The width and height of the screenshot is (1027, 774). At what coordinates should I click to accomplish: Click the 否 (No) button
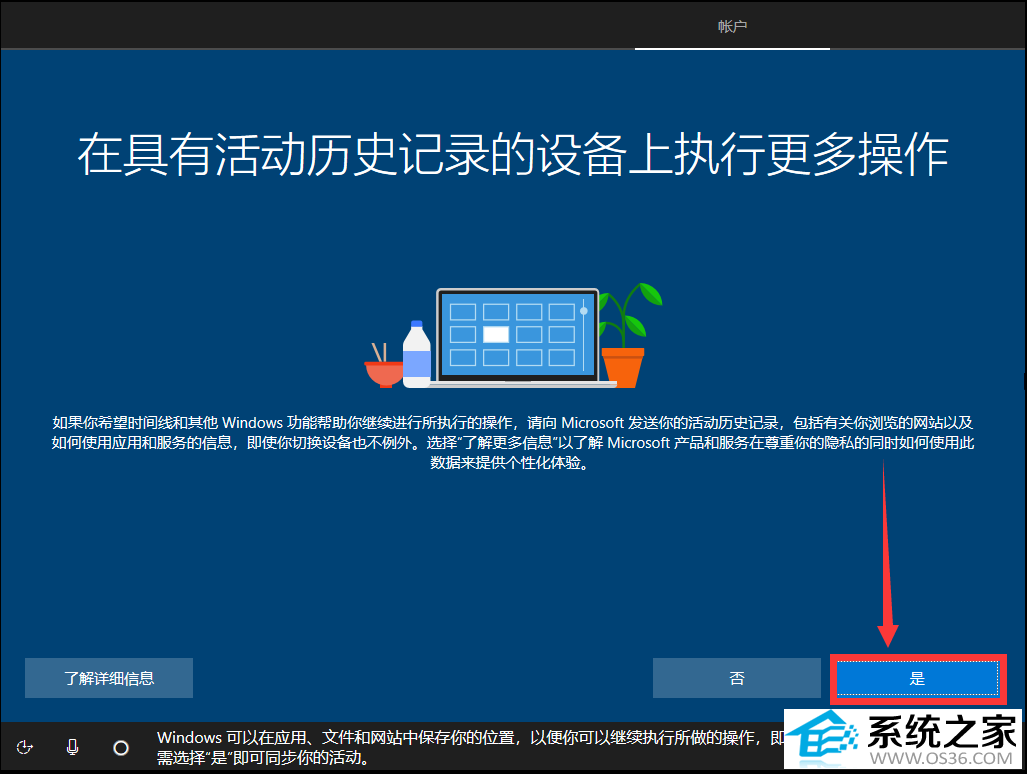(x=737, y=678)
